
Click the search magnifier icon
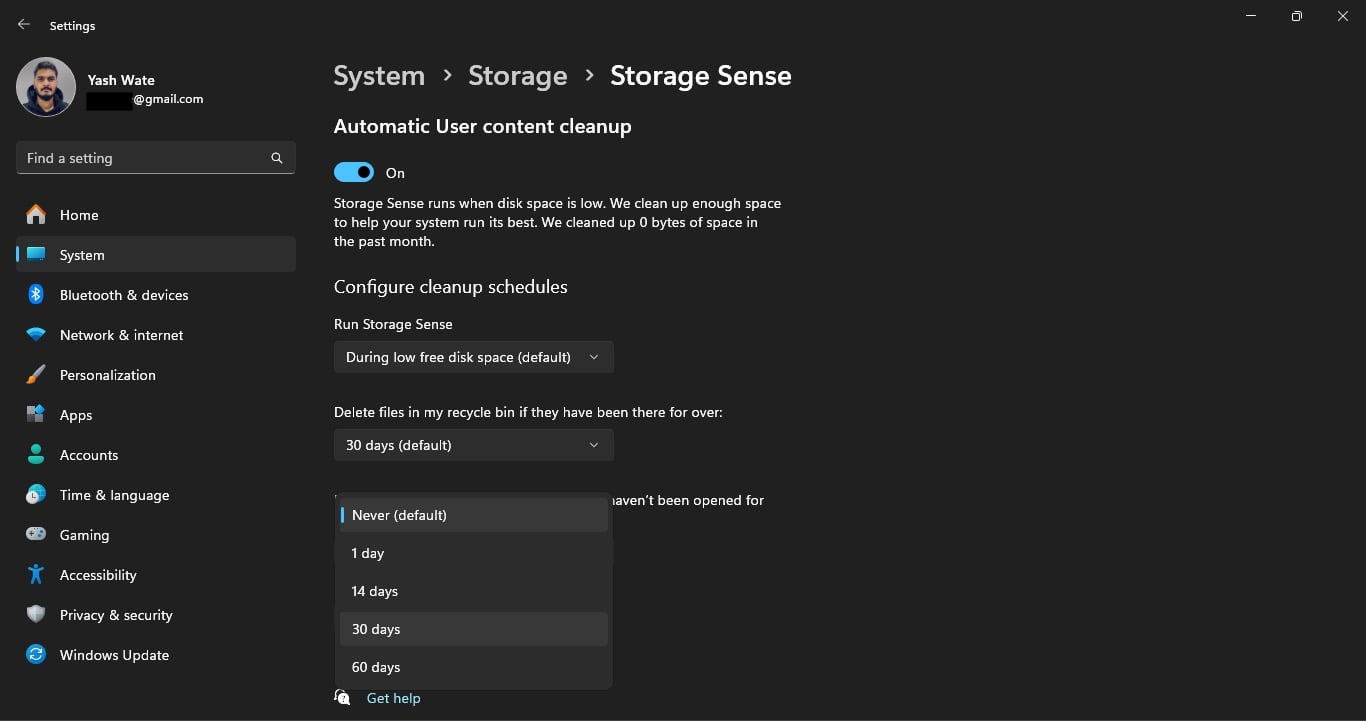[x=277, y=158]
